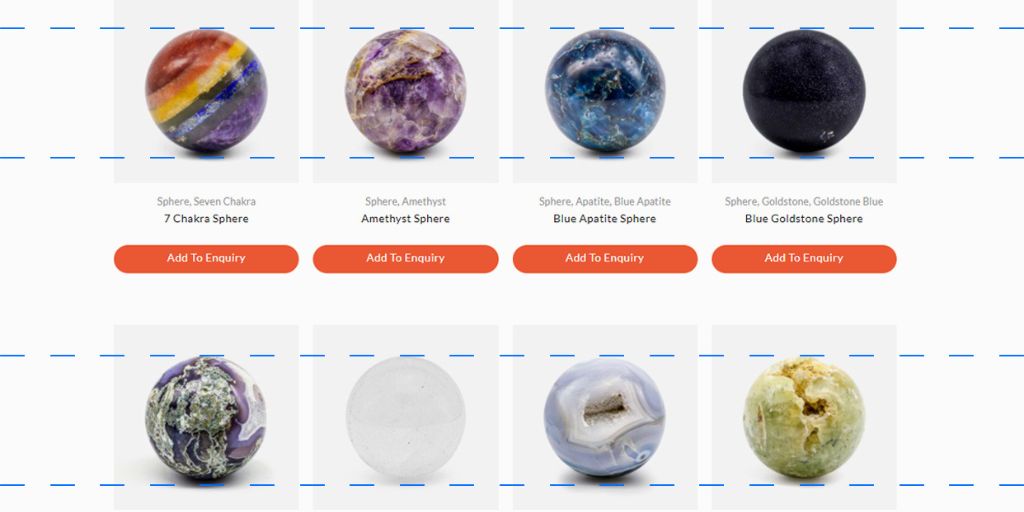
Task: View the blue agate geode sphere image
Action: [x=605, y=418]
